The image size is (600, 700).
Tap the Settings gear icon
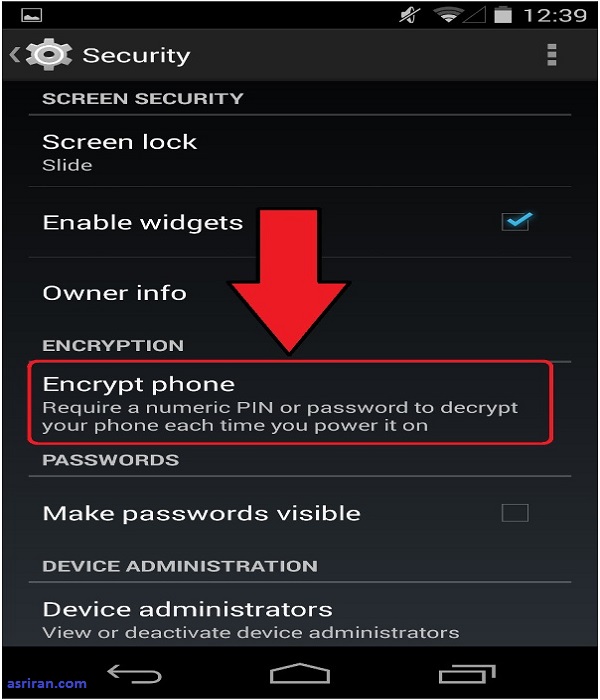(49, 55)
